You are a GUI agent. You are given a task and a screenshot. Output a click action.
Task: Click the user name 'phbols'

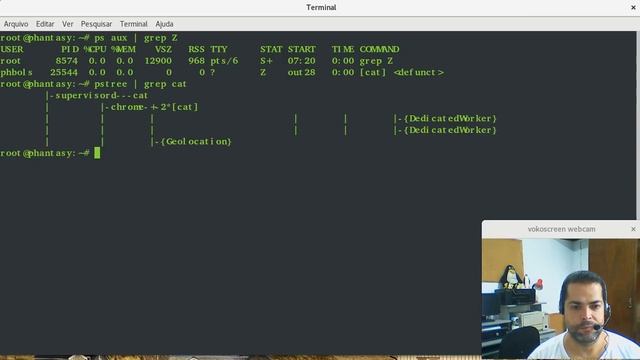(16, 73)
